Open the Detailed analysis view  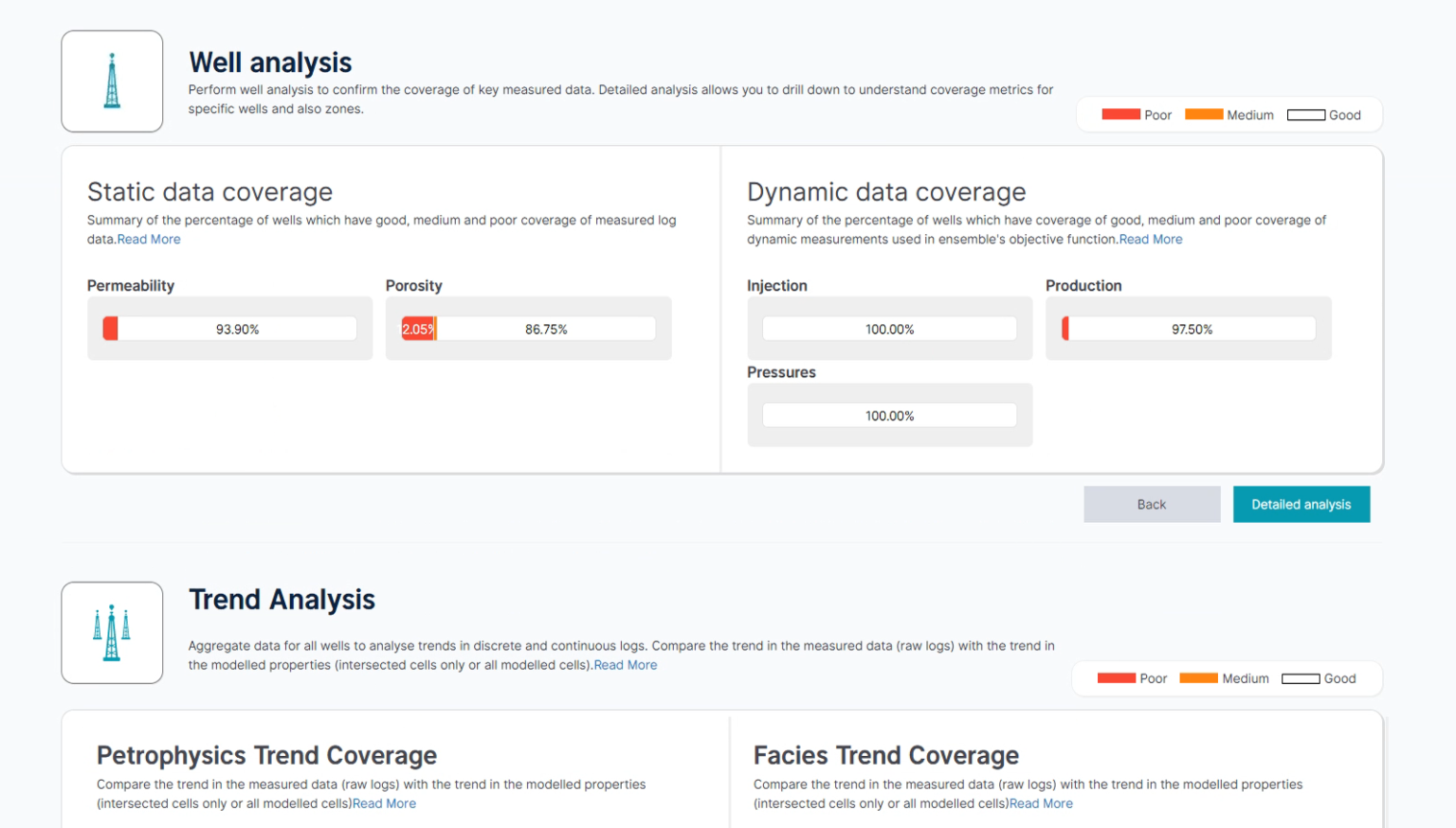pos(1301,504)
